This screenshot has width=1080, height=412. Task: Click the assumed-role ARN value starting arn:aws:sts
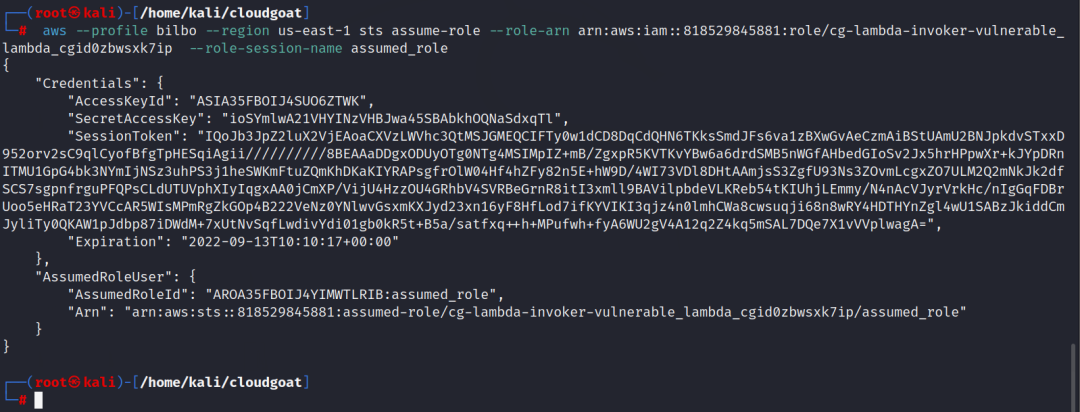tap(545, 312)
